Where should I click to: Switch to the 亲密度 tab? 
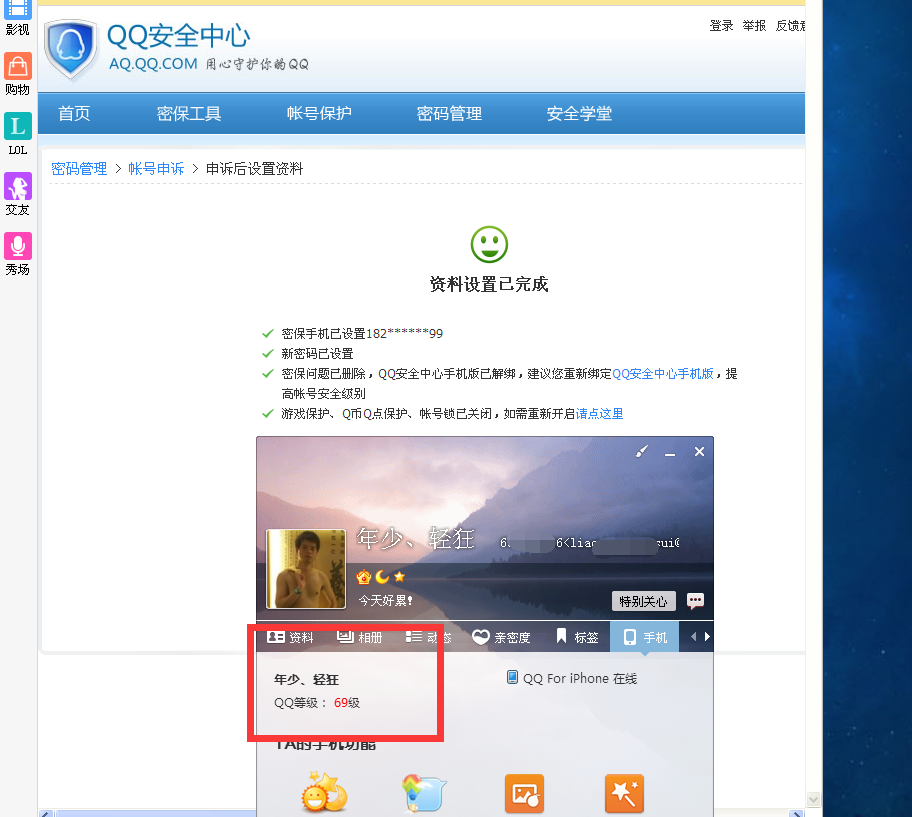[x=501, y=637]
